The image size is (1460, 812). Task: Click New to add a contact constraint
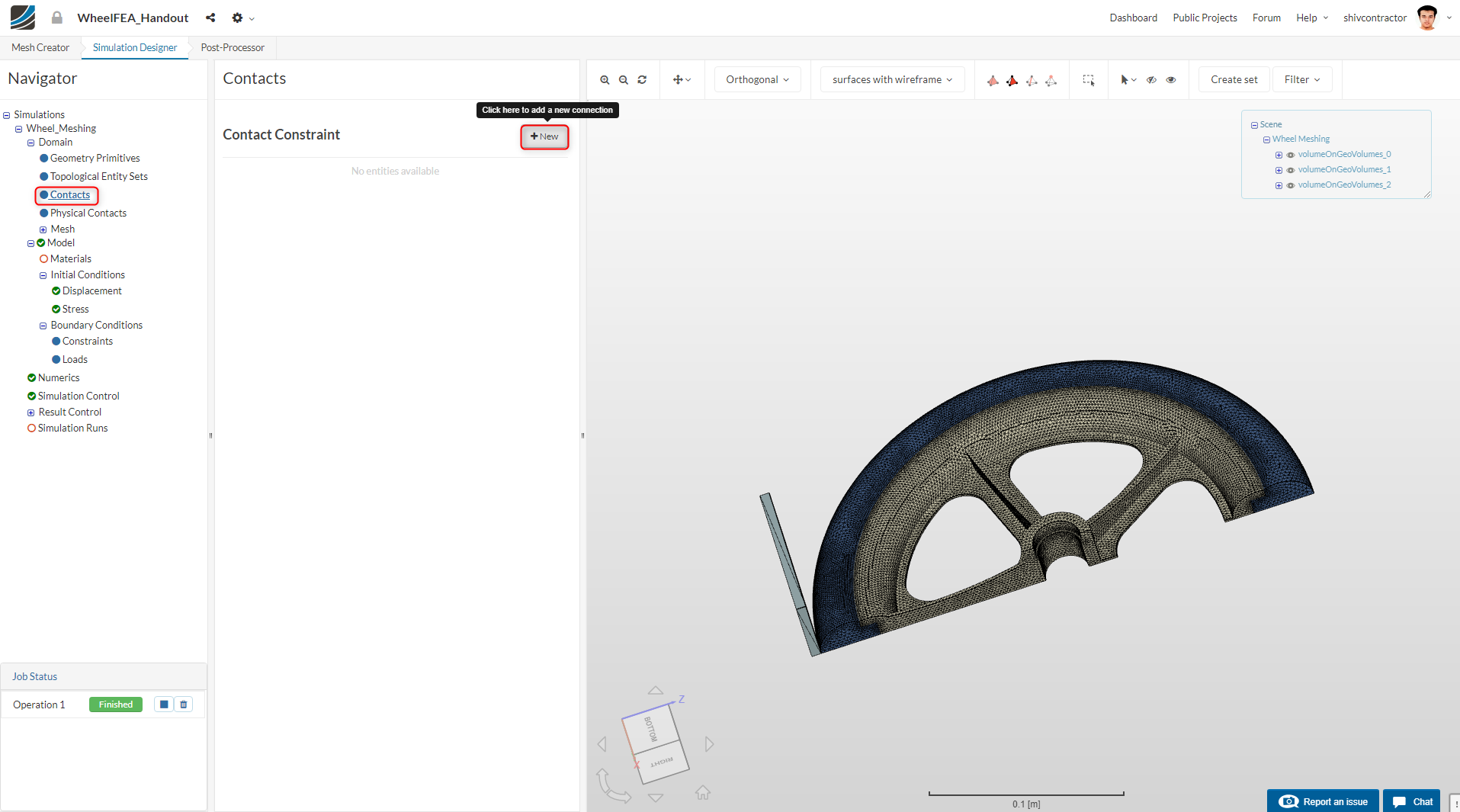click(544, 136)
